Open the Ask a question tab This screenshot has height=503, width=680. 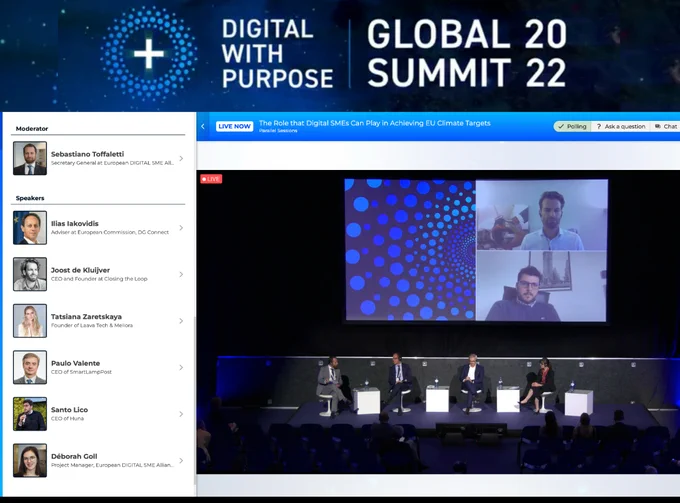coord(621,126)
